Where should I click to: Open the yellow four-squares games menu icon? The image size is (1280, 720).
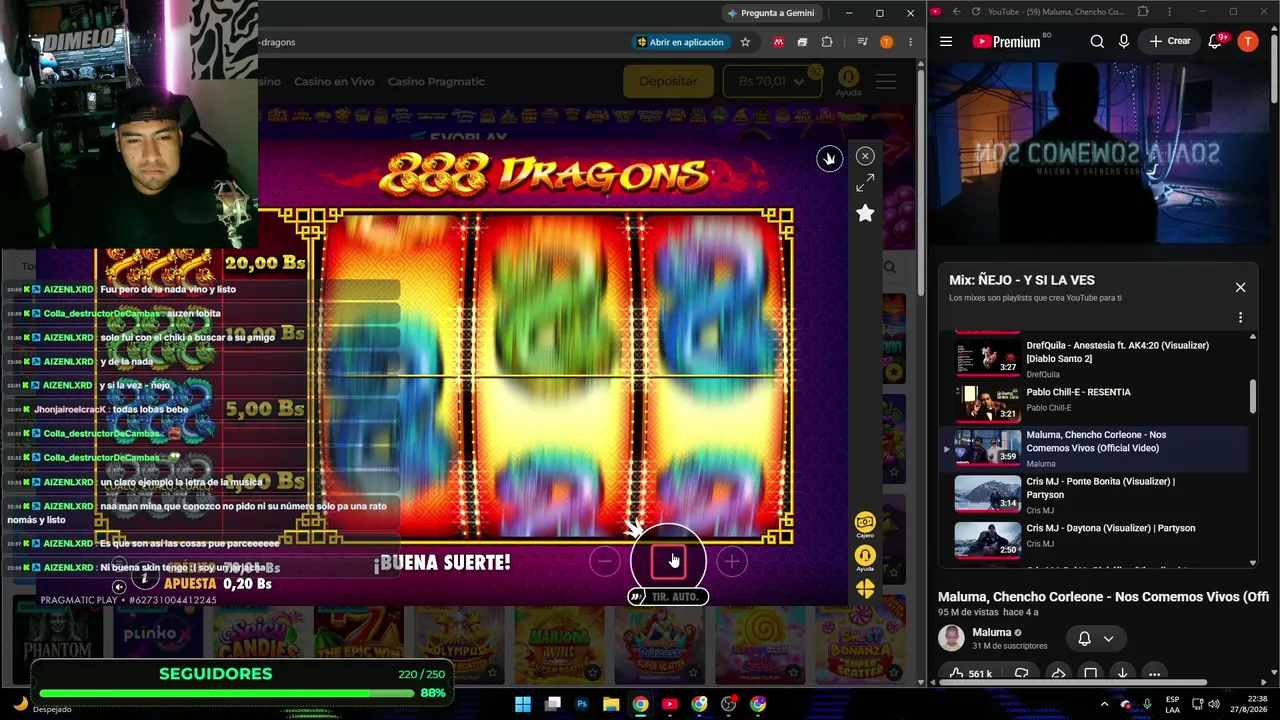(865, 590)
